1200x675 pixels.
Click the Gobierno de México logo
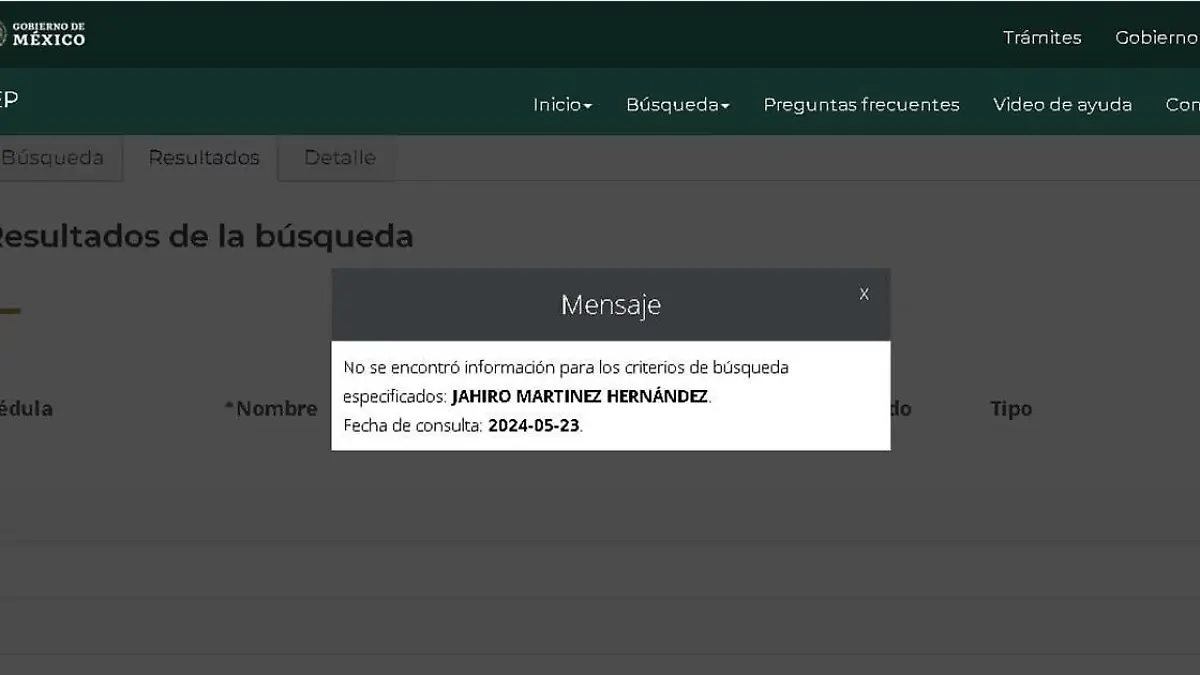(44, 34)
